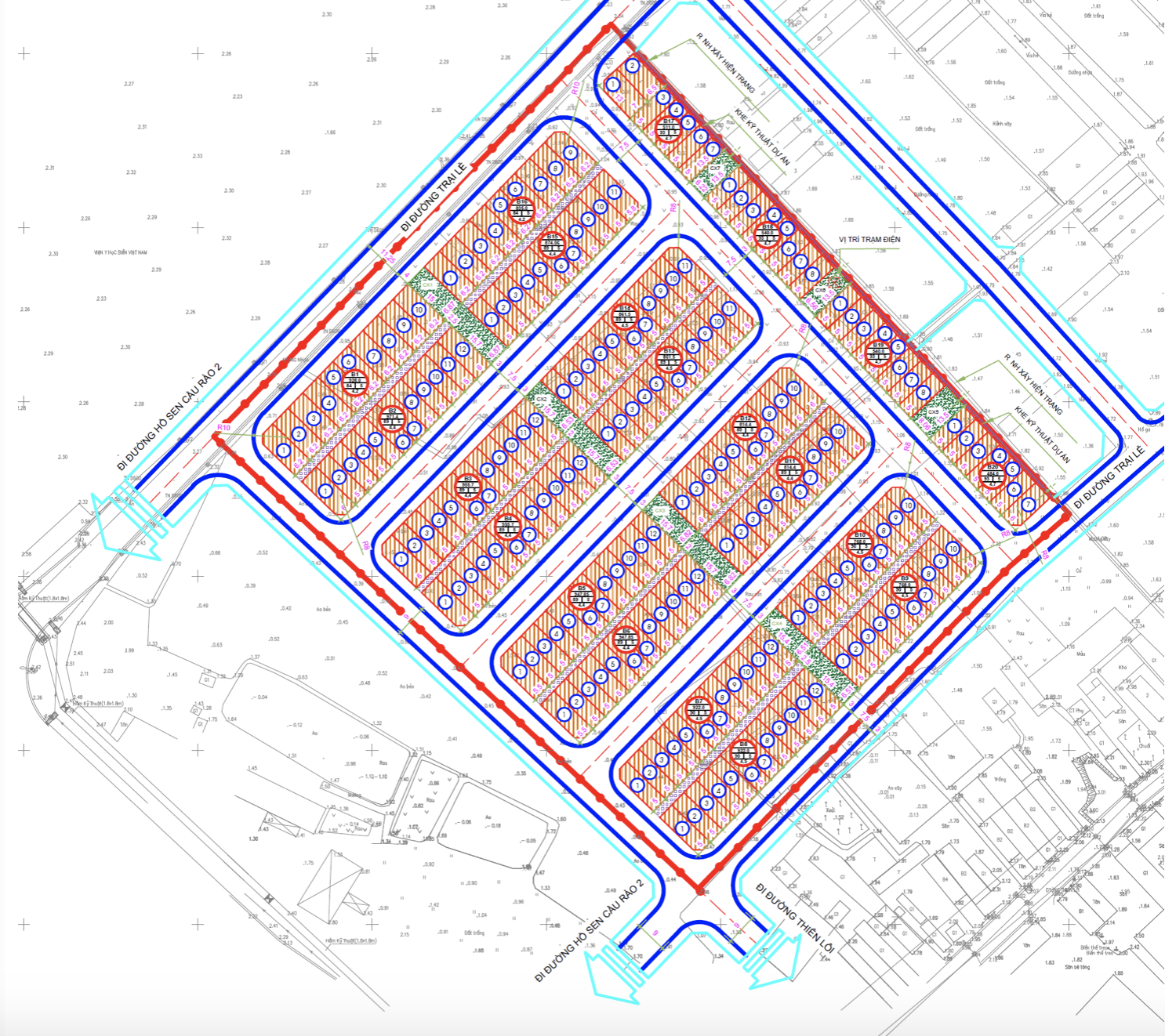Click block marker B17
The image size is (1165, 1036).
click(669, 128)
